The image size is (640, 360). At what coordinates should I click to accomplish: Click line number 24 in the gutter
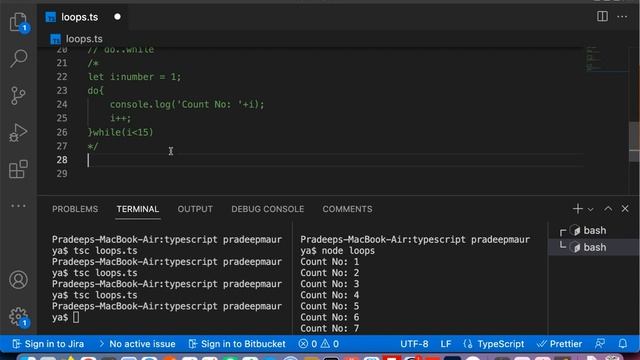click(x=62, y=104)
